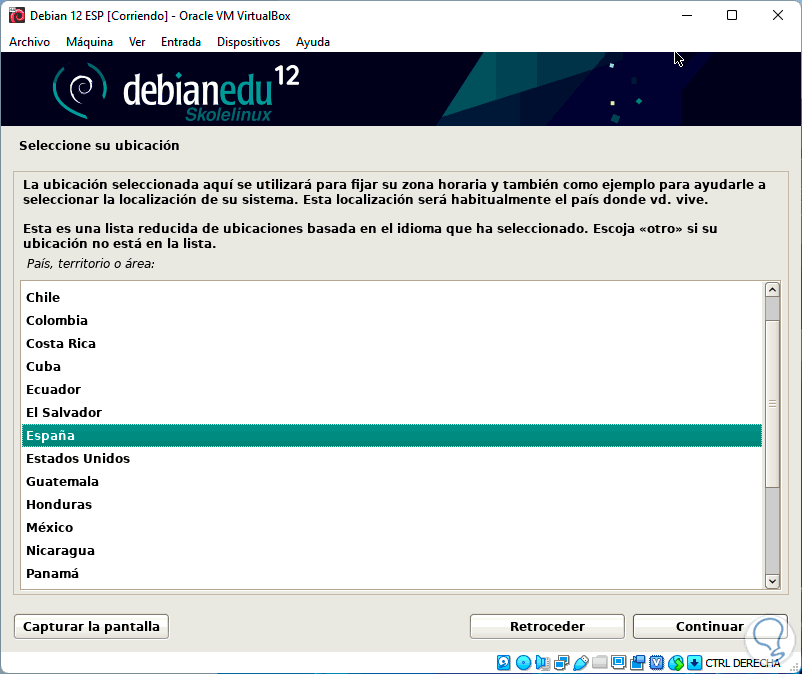The width and height of the screenshot is (802, 674).
Task: Select Estados Unidos in the list
Action: coord(392,459)
